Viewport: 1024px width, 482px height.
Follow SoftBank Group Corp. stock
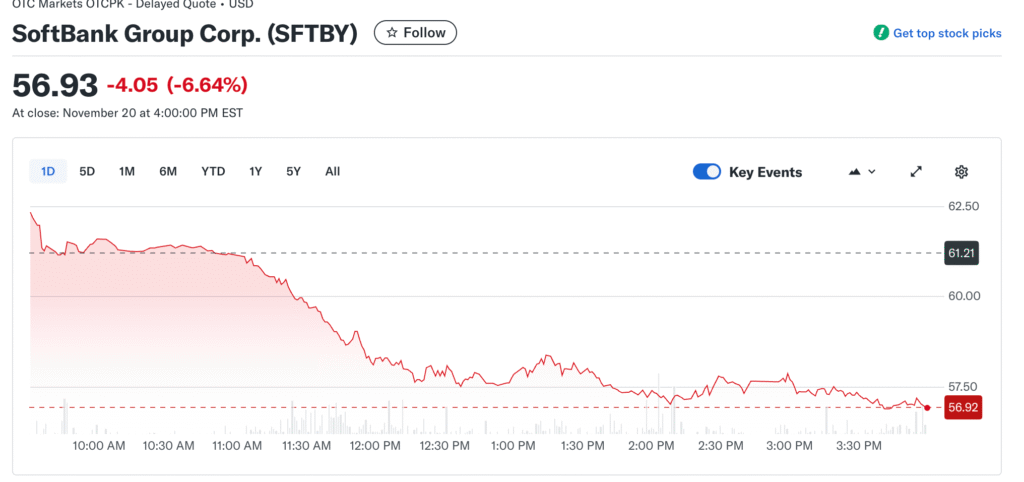[416, 33]
